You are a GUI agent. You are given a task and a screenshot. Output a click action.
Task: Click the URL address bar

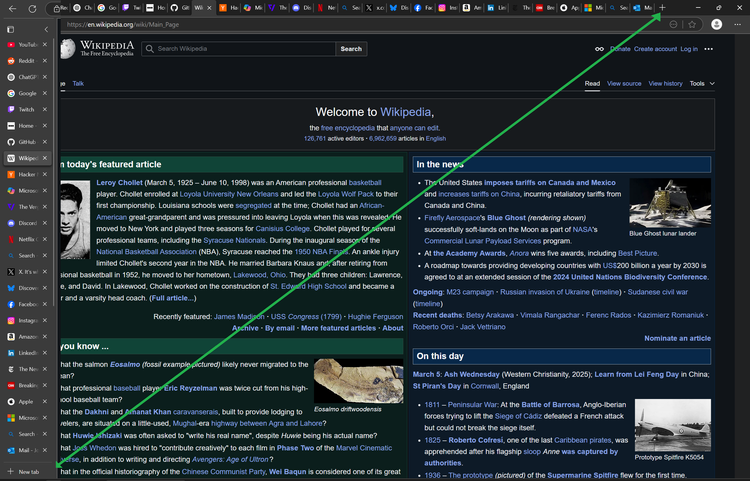[364, 24]
